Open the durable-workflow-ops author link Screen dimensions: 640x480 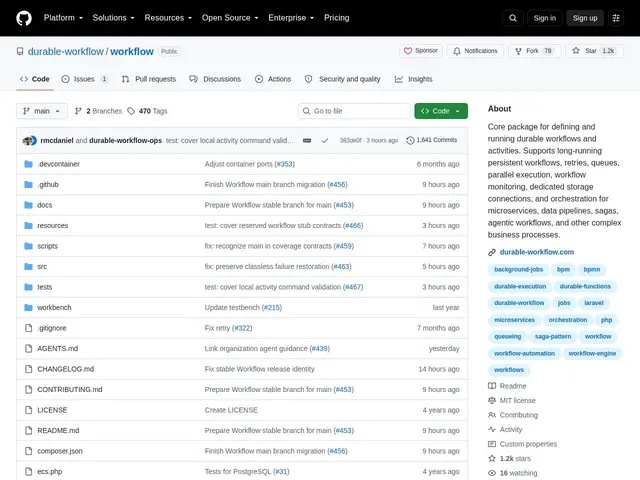[x=125, y=140]
